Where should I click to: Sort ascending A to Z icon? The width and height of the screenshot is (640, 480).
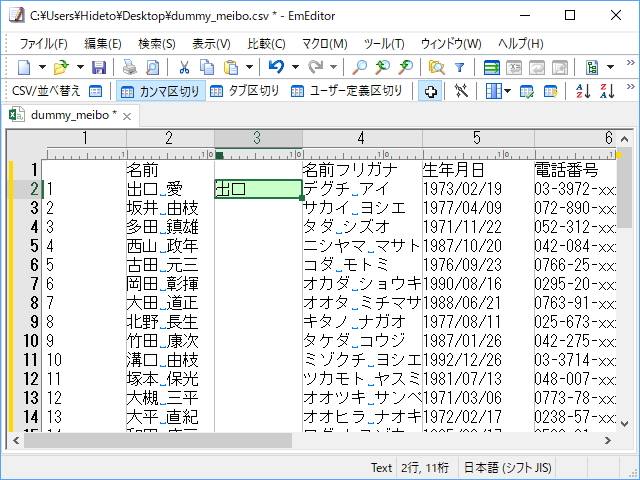(x=583, y=91)
